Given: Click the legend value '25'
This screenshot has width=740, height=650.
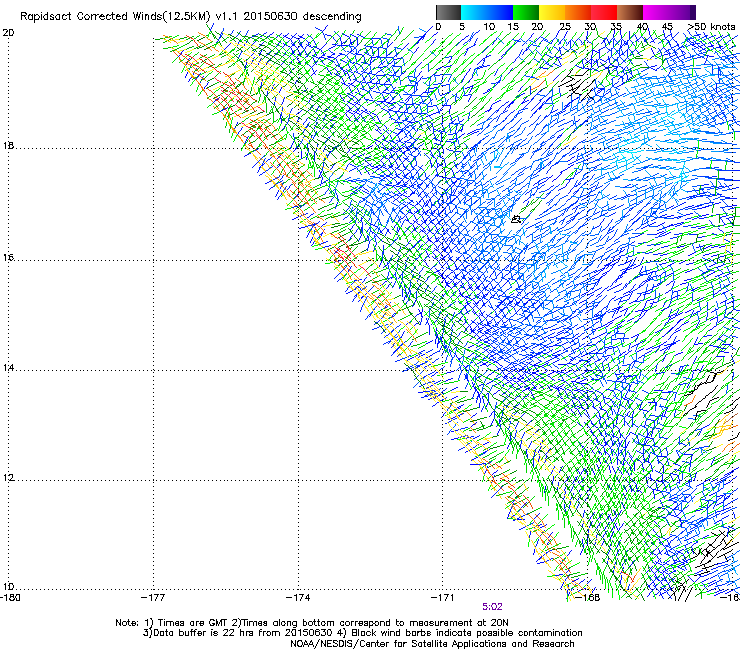Looking at the screenshot, I should pos(565,27).
